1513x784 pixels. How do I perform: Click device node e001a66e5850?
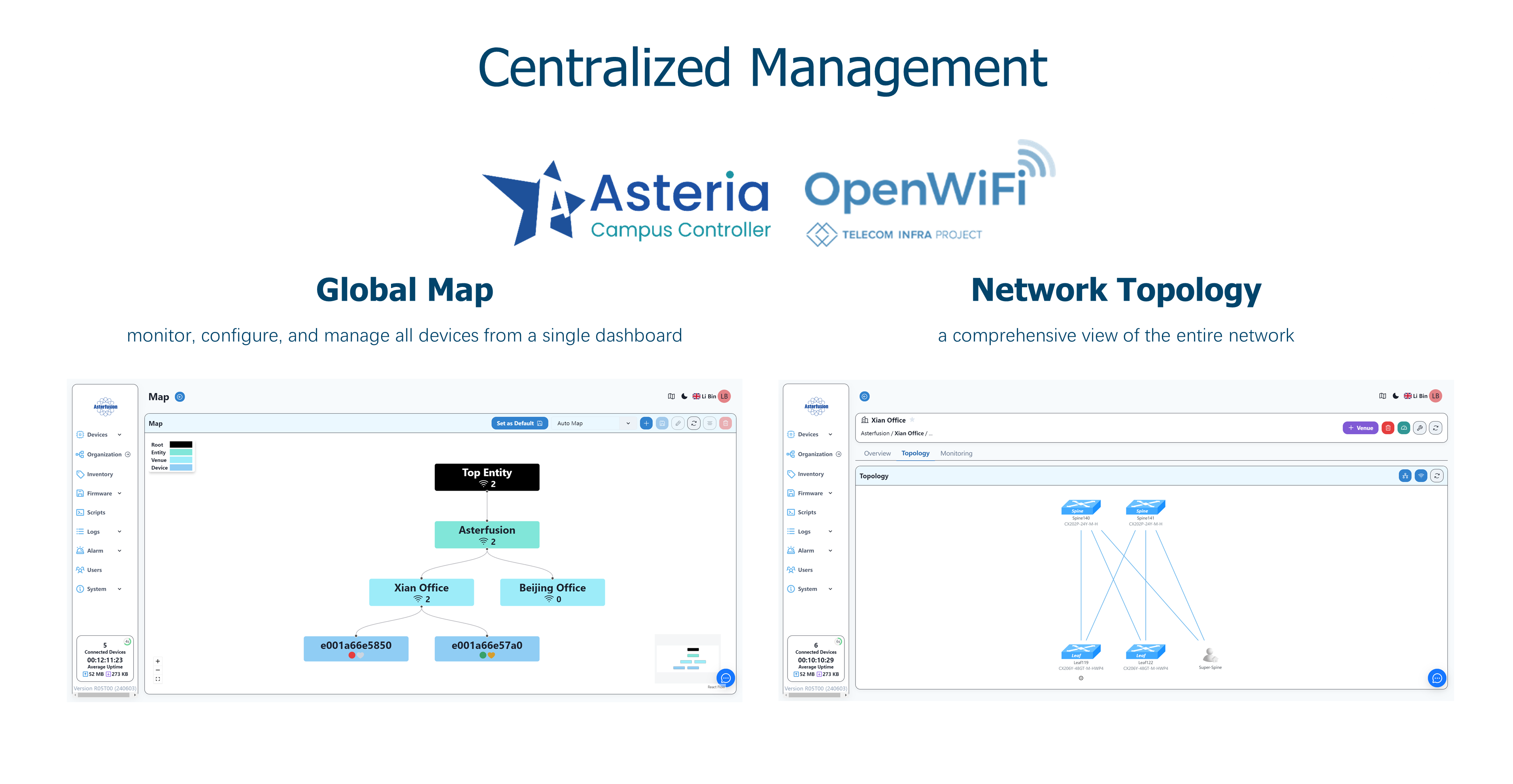tap(356, 649)
